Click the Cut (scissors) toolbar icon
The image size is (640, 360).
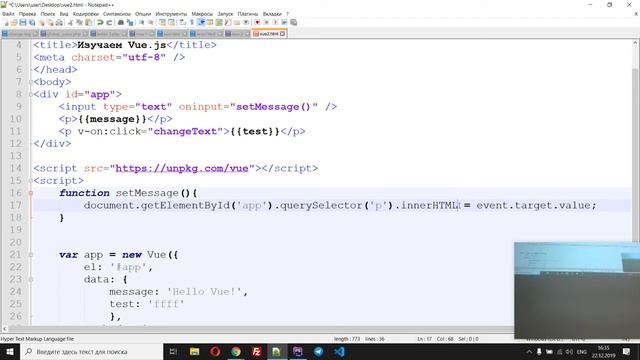70,22
